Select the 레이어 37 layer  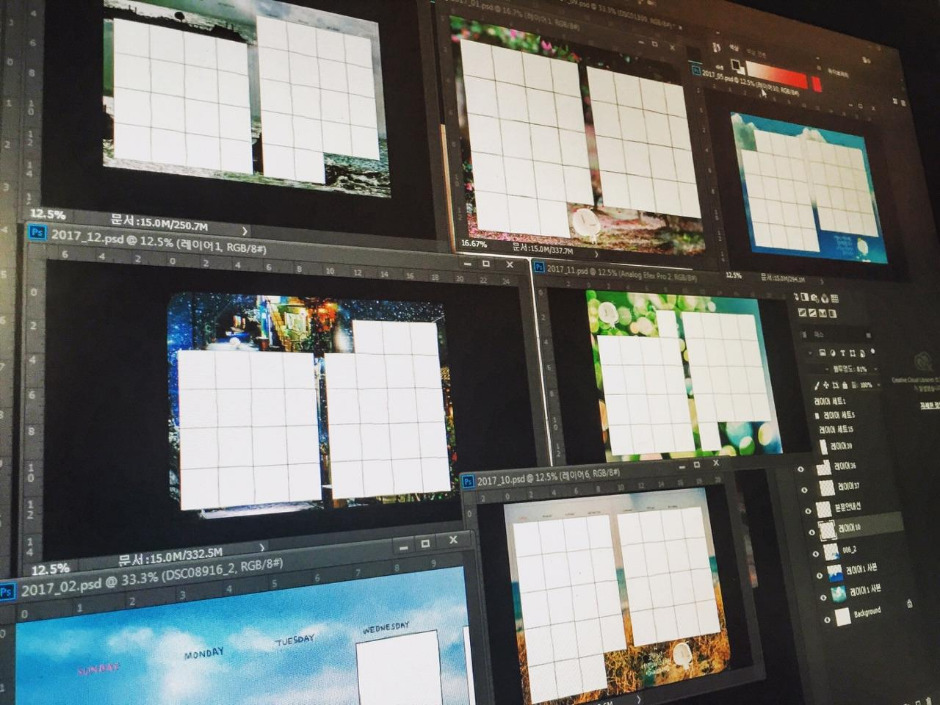(849, 487)
